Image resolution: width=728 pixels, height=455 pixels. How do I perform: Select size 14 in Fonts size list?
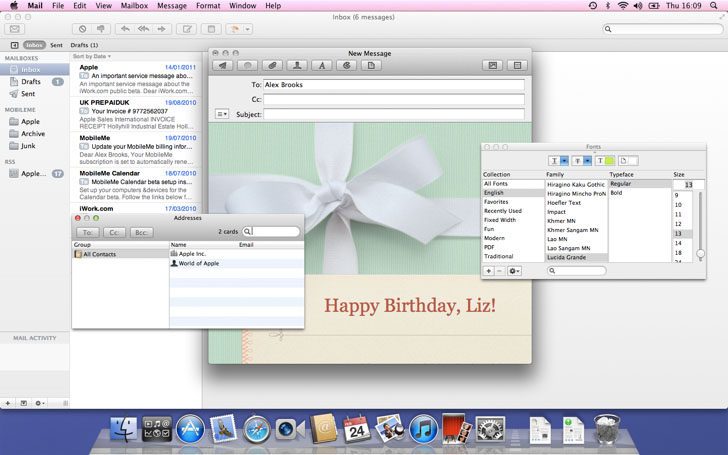(x=682, y=243)
